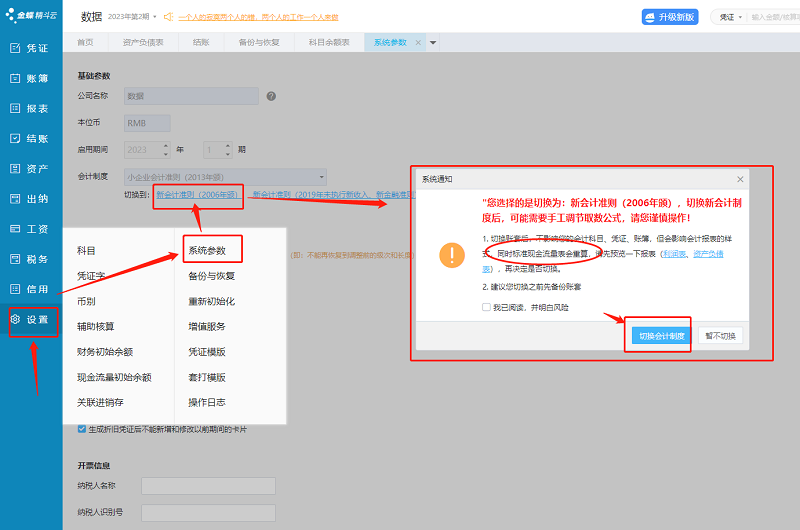Select the 资产 sidebar icon
Viewport: 800px width, 530px height.
29,169
